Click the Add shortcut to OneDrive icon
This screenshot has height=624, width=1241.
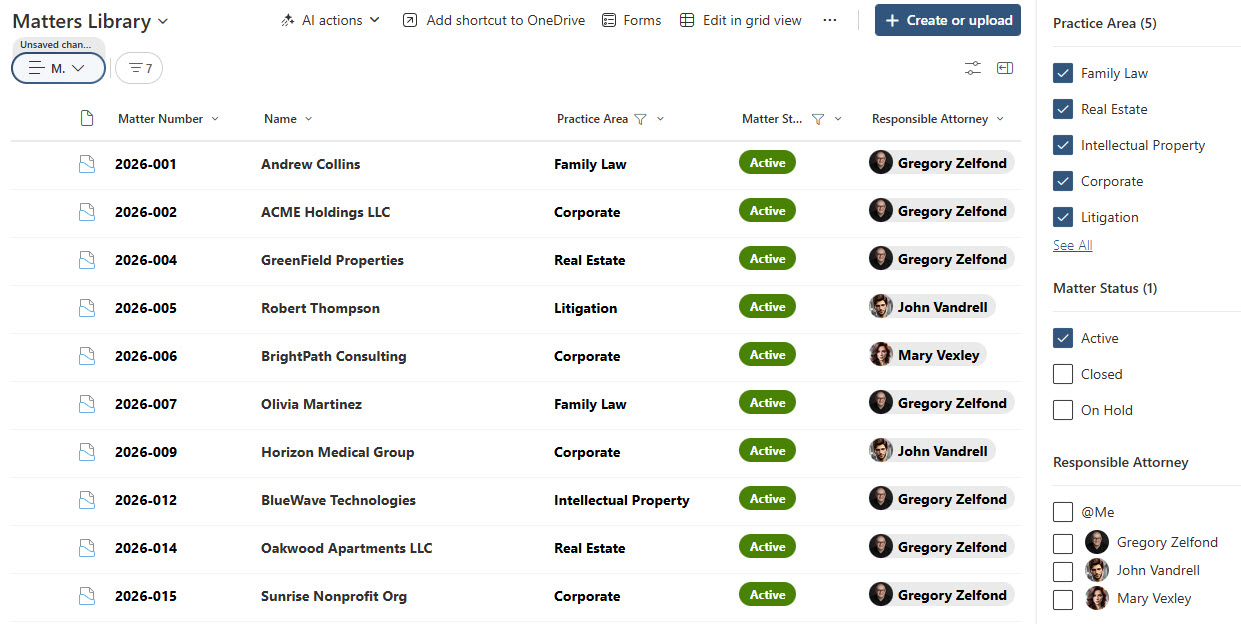pyautogui.click(x=409, y=19)
